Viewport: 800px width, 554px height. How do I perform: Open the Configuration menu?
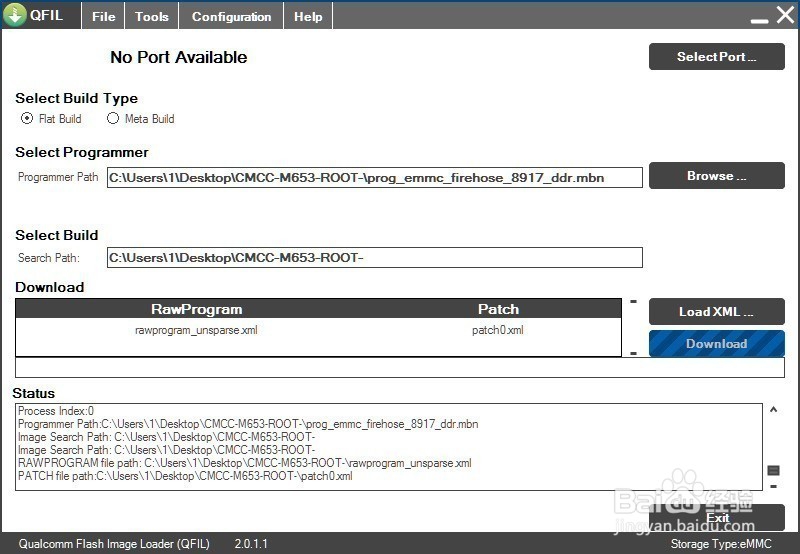tap(231, 16)
